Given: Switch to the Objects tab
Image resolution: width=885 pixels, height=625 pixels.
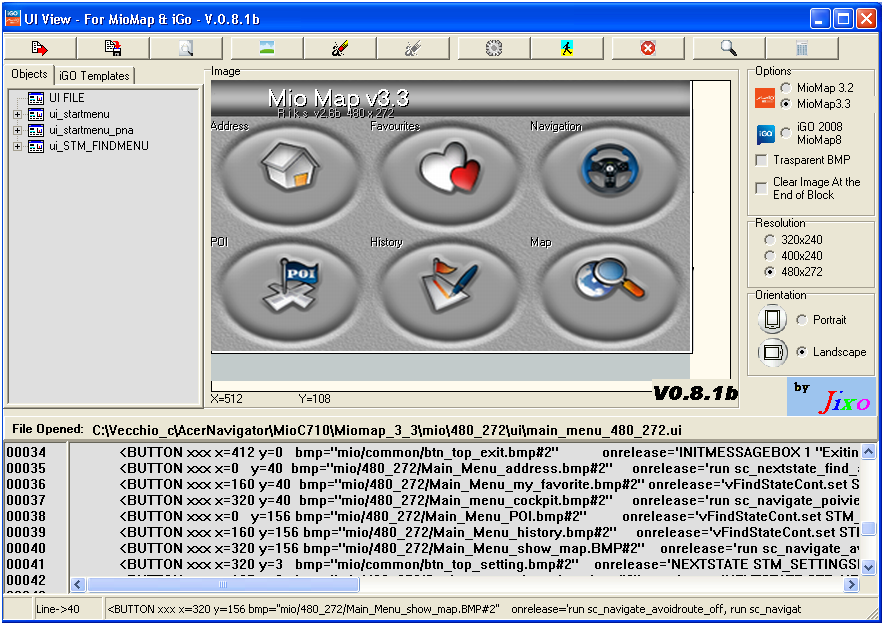Looking at the screenshot, I should [29, 74].
